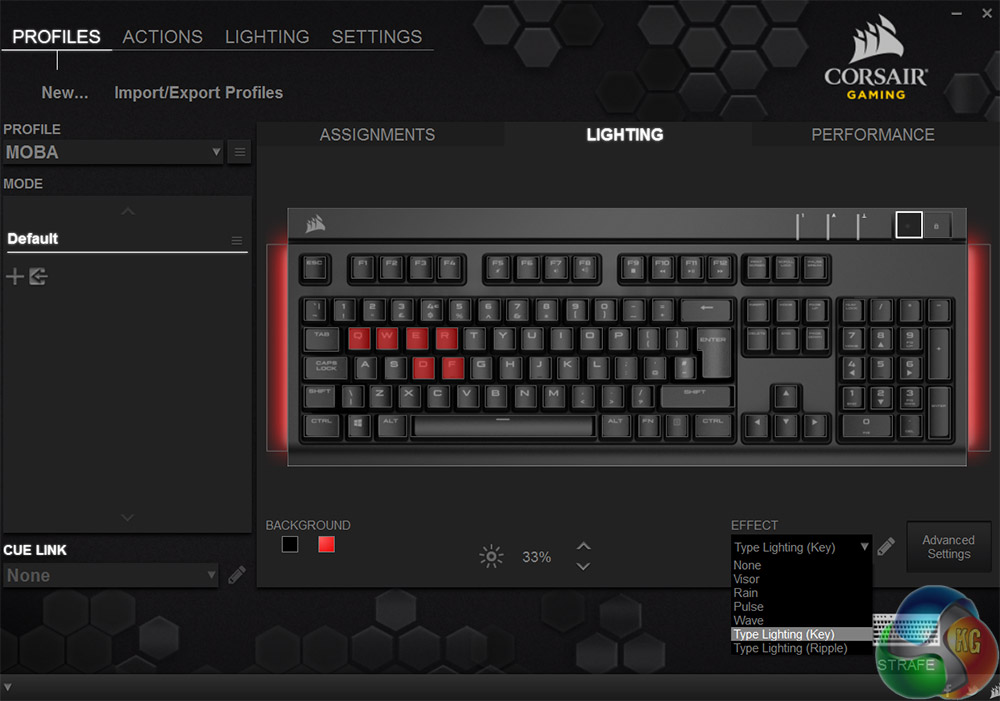1000x701 pixels.
Task: Edit CUE Link with the pencil icon
Action: 237,575
